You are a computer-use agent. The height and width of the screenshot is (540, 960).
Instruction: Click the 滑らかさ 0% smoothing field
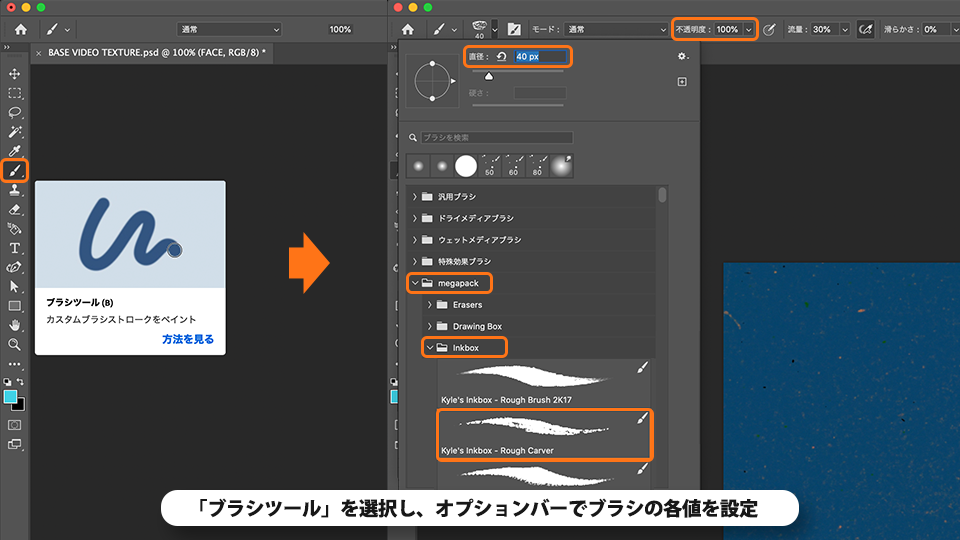pos(936,29)
